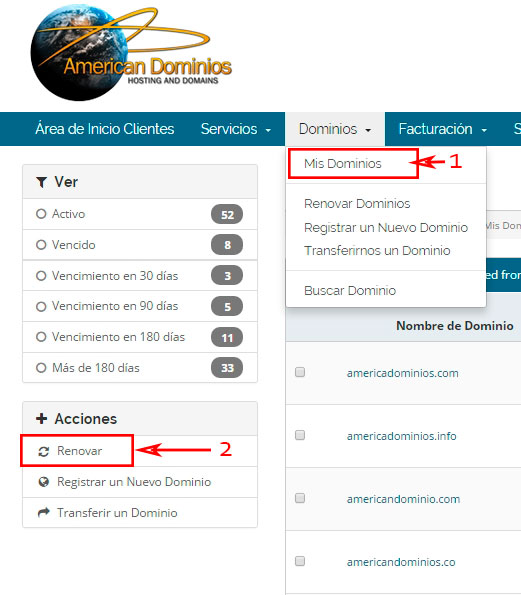Go to Área de Inicio Clientes

tap(105, 129)
